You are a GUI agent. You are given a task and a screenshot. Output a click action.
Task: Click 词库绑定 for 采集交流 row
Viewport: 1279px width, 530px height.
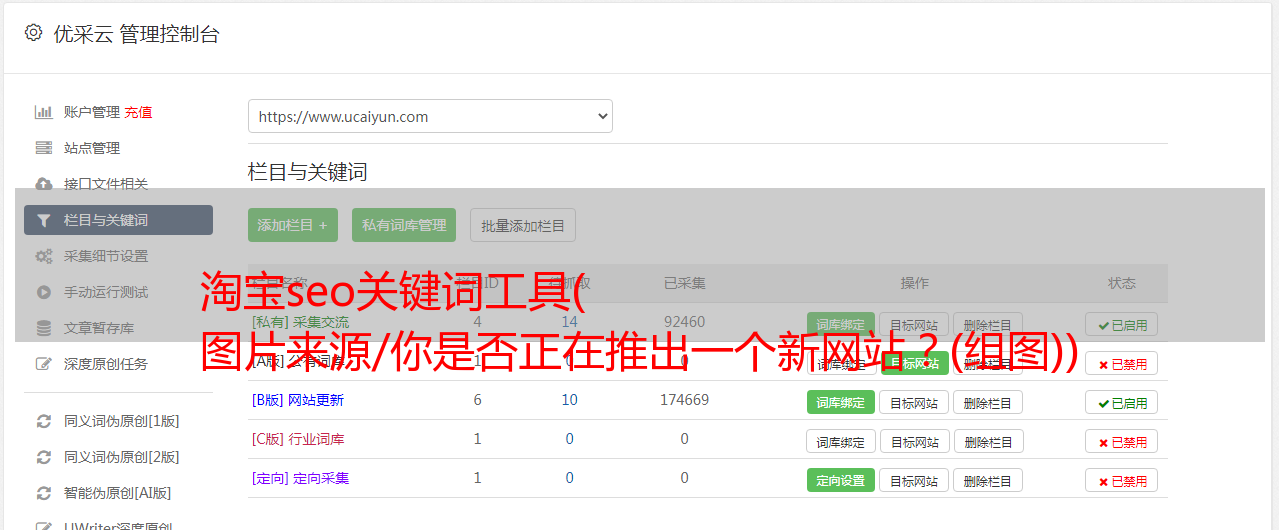pyautogui.click(x=841, y=325)
